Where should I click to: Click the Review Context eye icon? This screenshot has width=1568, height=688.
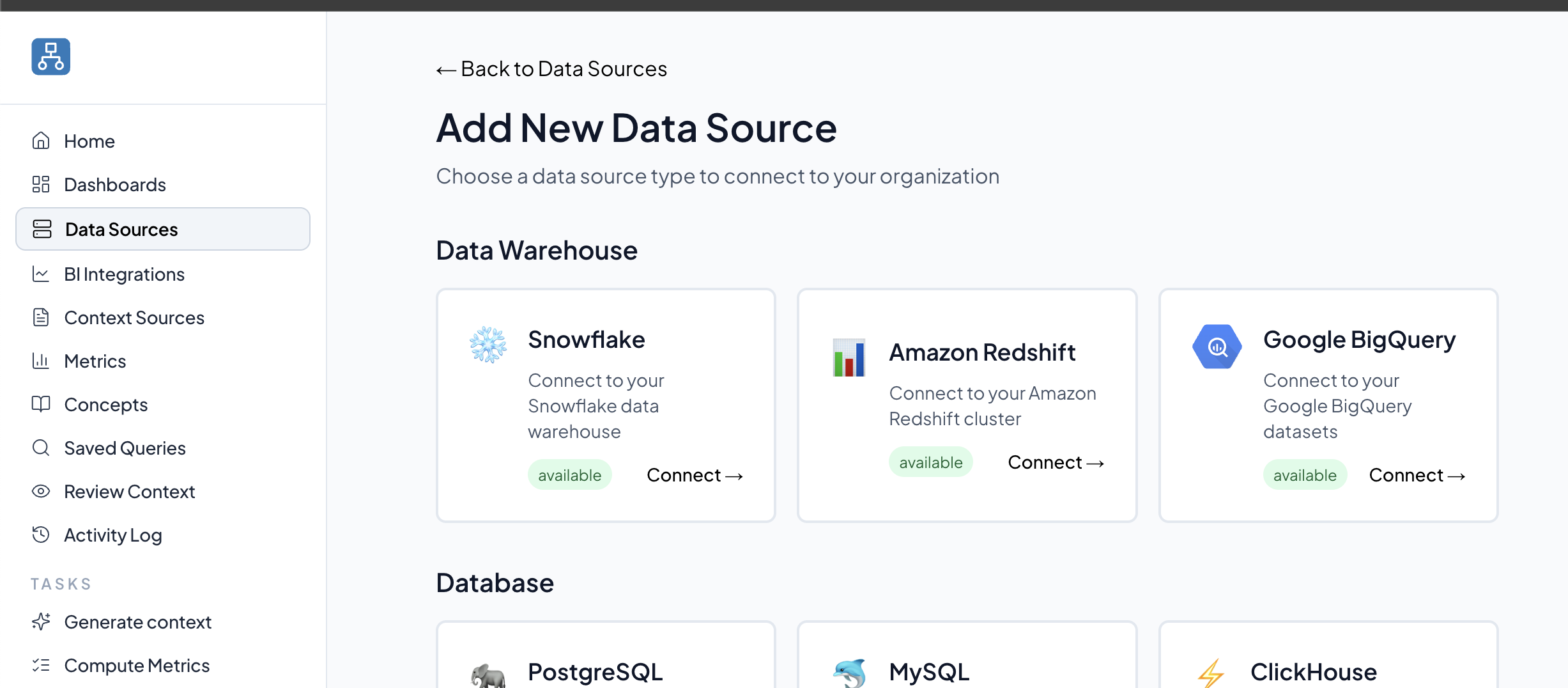pyautogui.click(x=41, y=491)
